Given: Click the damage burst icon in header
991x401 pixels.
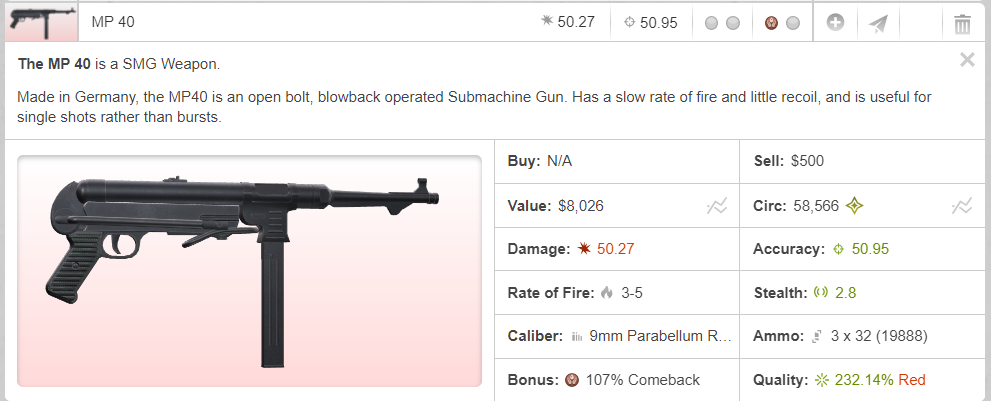Looking at the screenshot, I should tap(546, 22).
